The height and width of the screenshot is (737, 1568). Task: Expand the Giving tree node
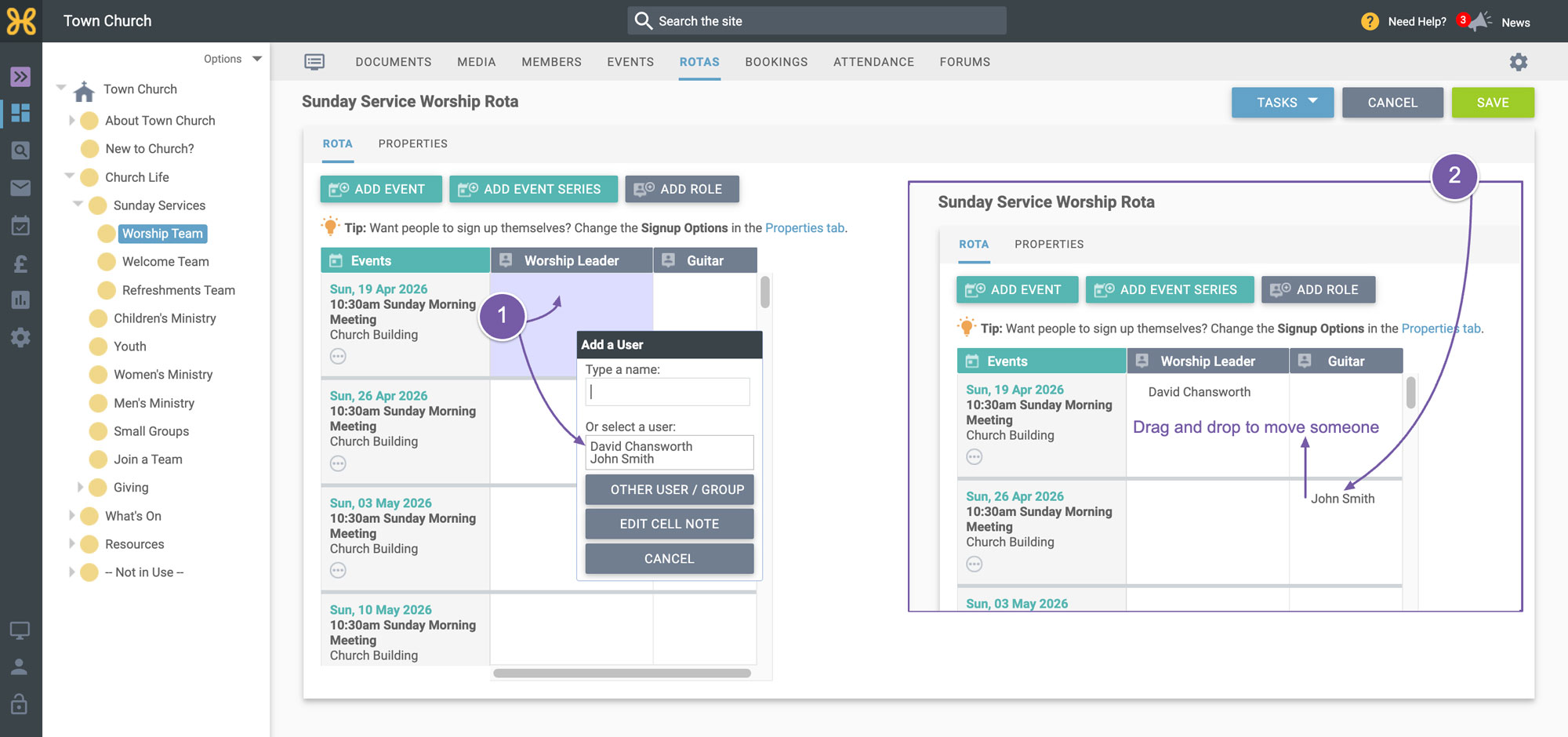click(80, 487)
